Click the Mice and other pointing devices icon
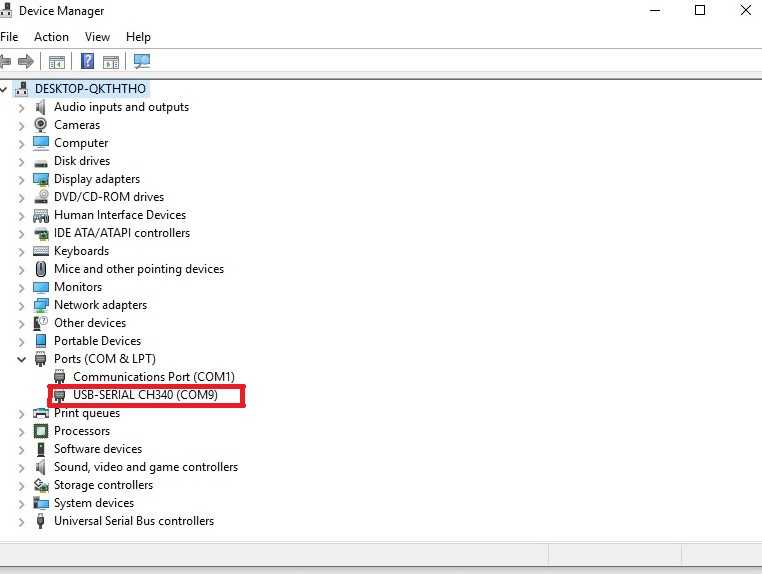This screenshot has height=574, width=762. (x=41, y=269)
